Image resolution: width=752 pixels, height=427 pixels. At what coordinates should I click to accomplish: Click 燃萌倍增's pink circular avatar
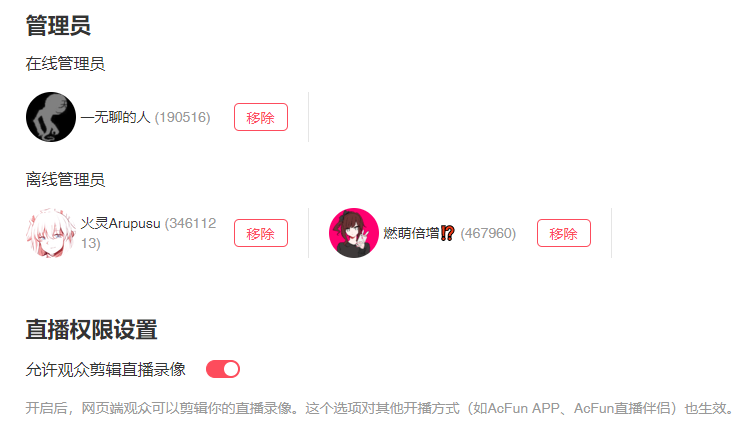[x=354, y=233]
